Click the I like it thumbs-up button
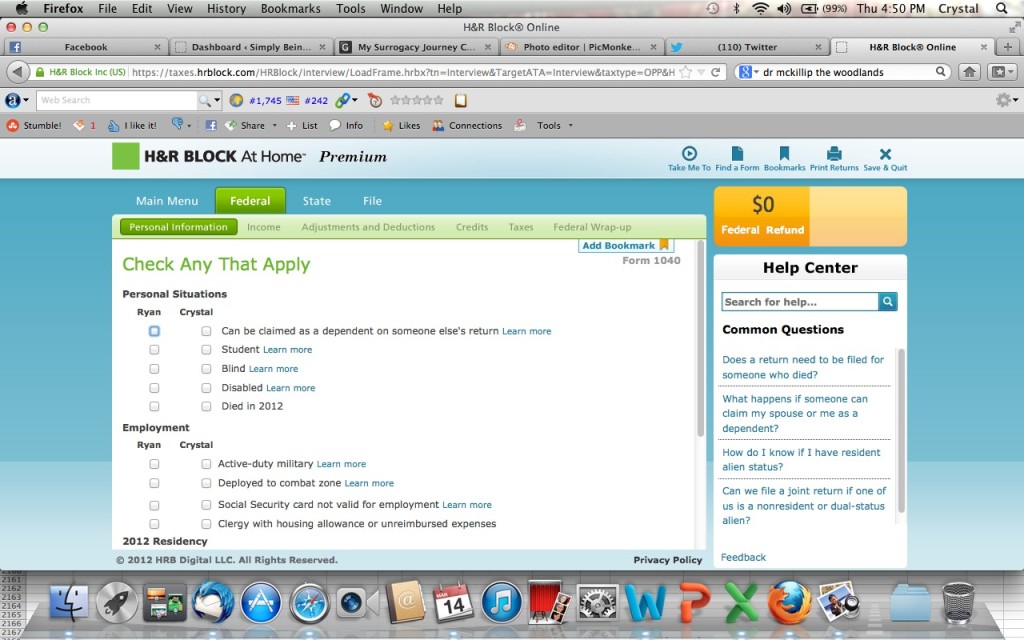Viewport: 1024px width, 640px height. [x=133, y=125]
